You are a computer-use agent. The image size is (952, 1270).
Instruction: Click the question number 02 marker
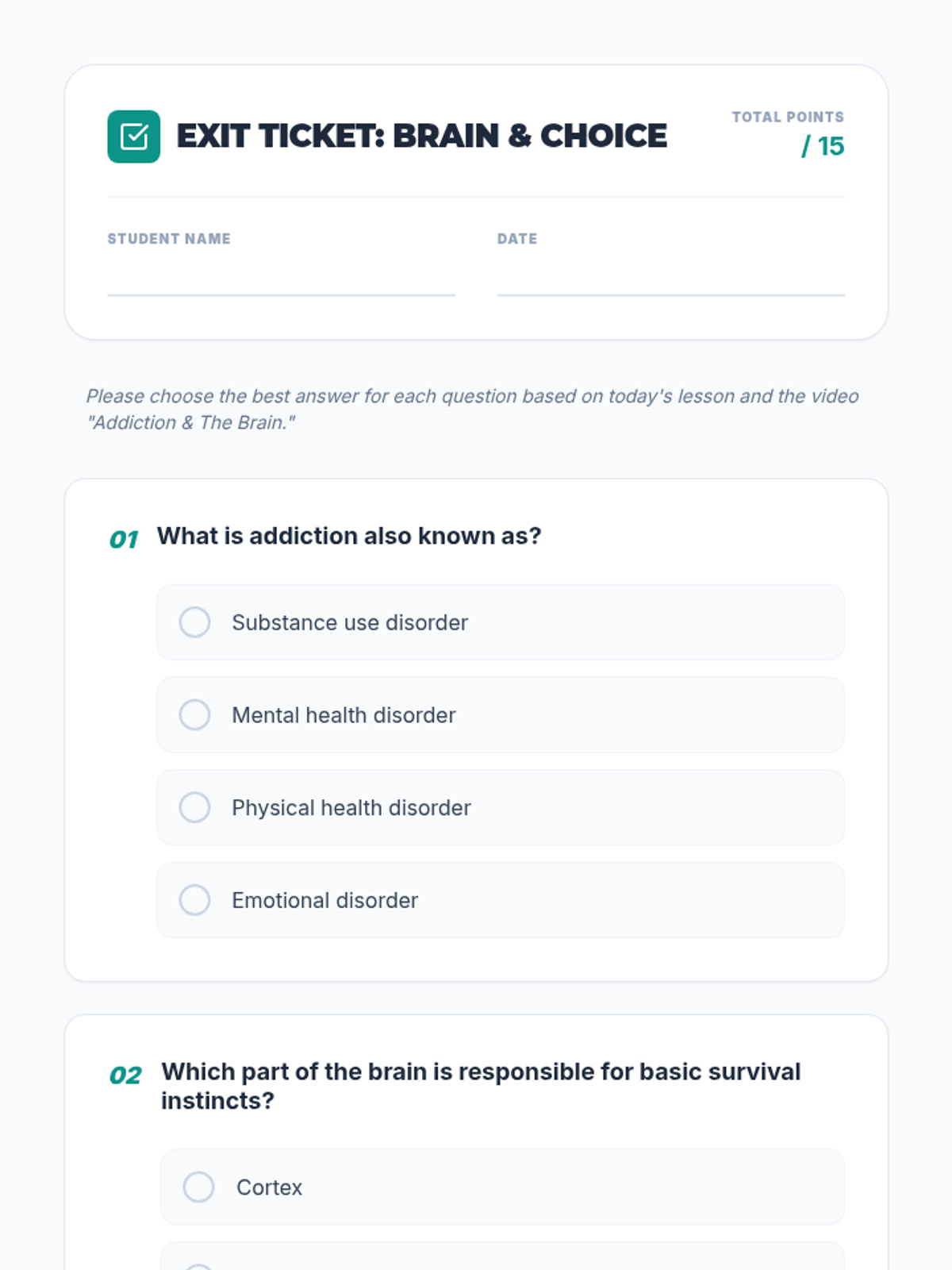(125, 1076)
